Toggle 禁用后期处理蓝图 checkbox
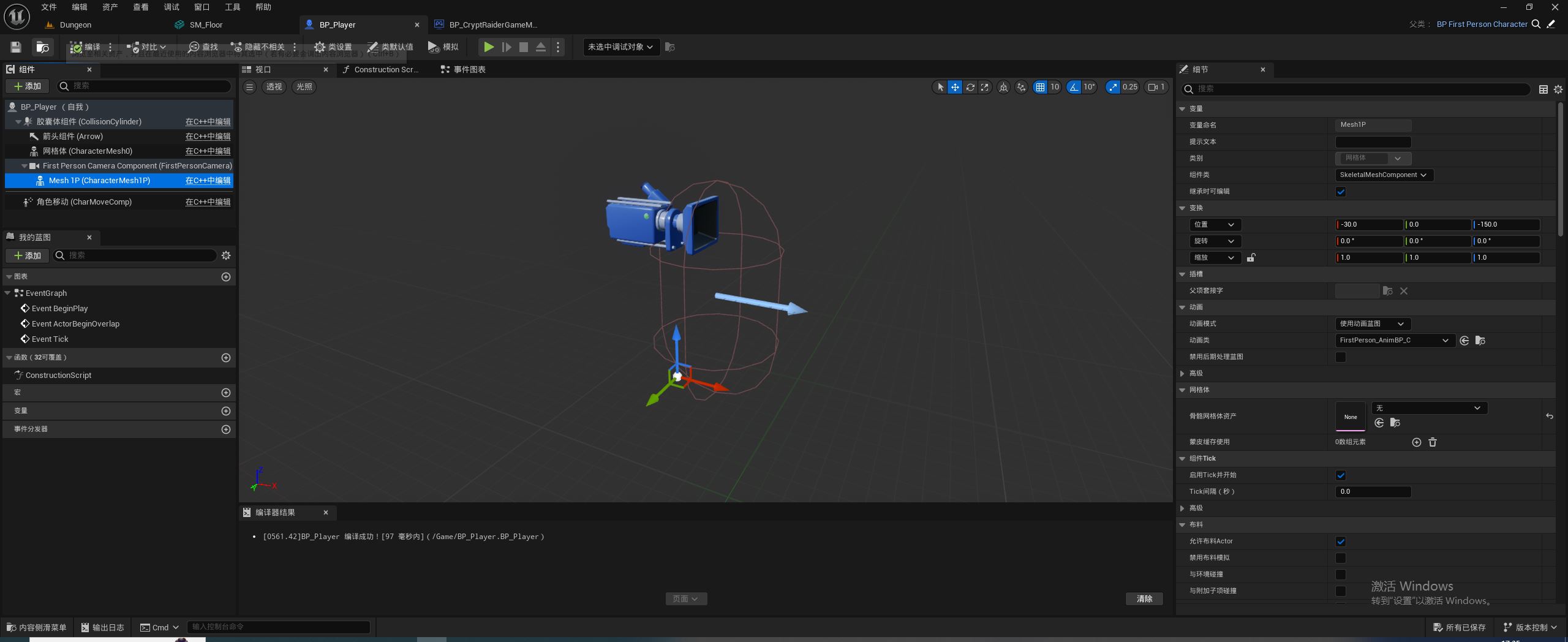Screen dimensions: 1568x642 [x=1341, y=357]
